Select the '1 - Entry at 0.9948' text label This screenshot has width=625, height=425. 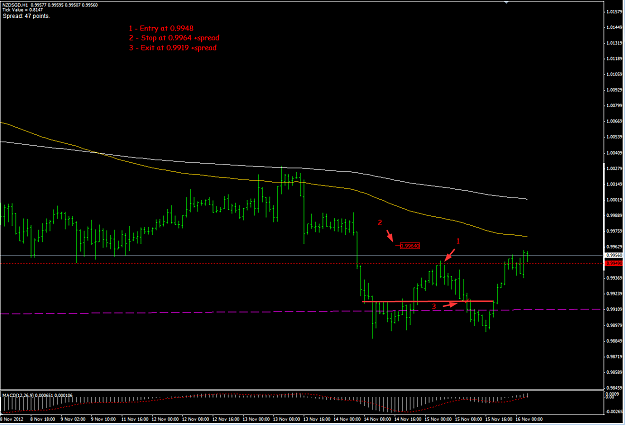[x=161, y=28]
